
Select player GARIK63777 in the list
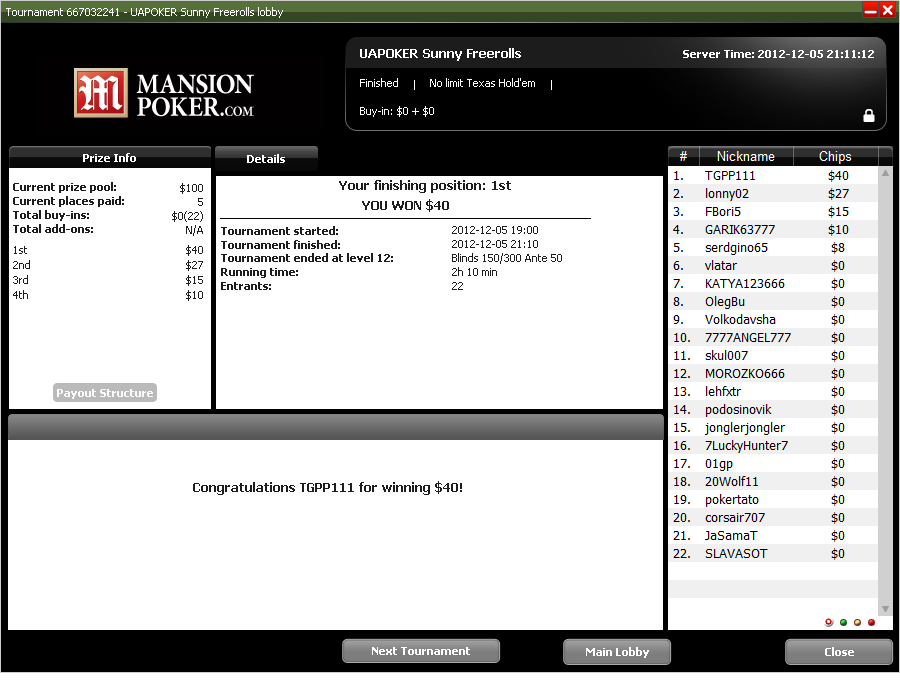(773, 230)
